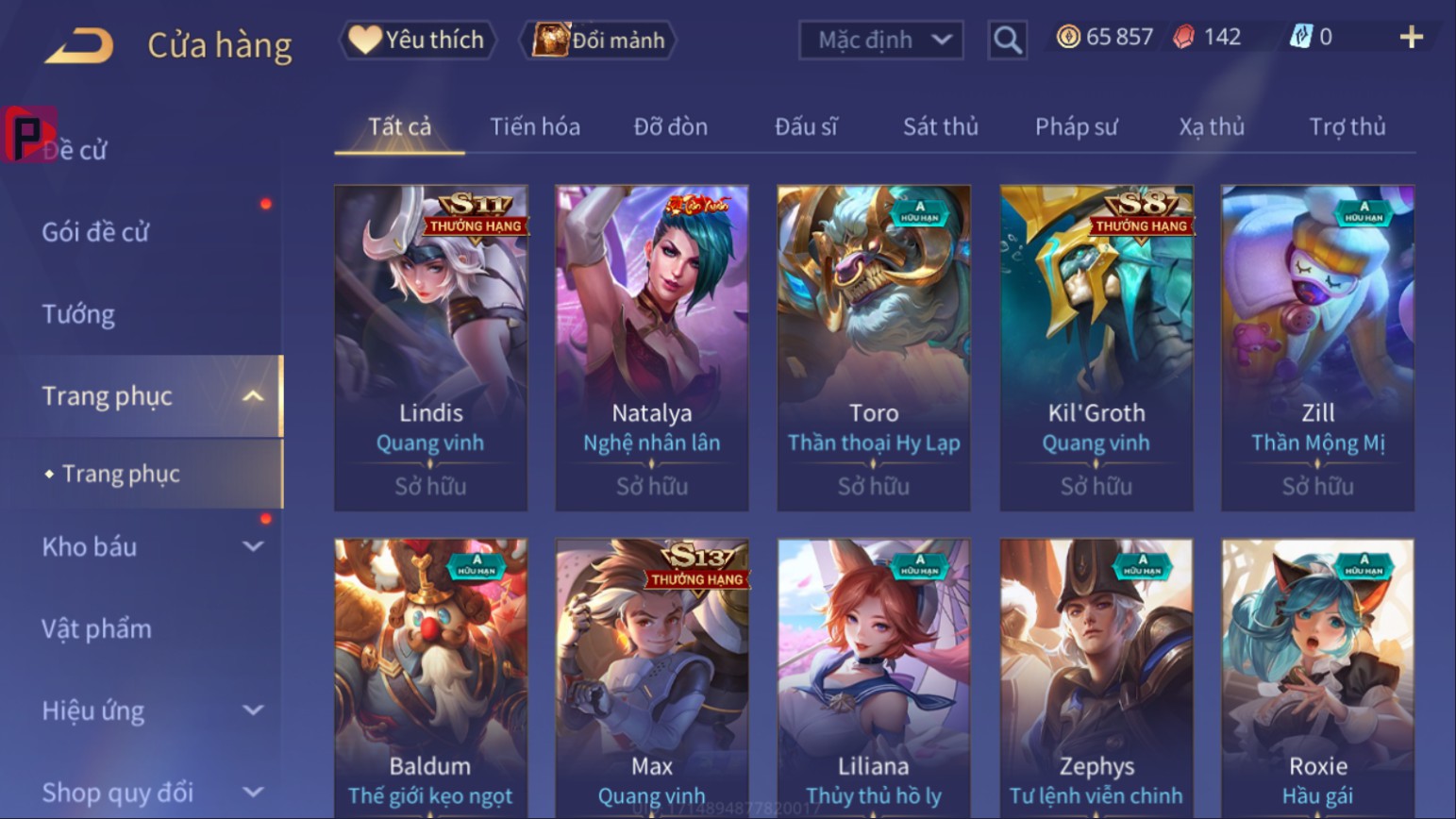
Task: Tap the blue voucher currency icon
Action: [x=1300, y=37]
